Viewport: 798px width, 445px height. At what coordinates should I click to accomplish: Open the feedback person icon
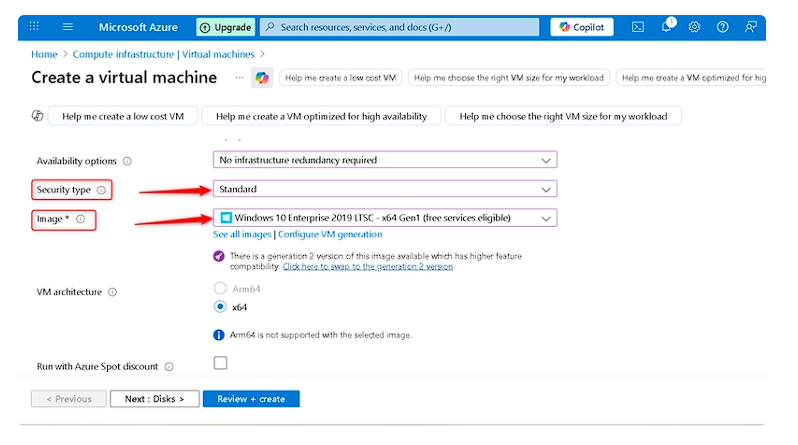(751, 27)
